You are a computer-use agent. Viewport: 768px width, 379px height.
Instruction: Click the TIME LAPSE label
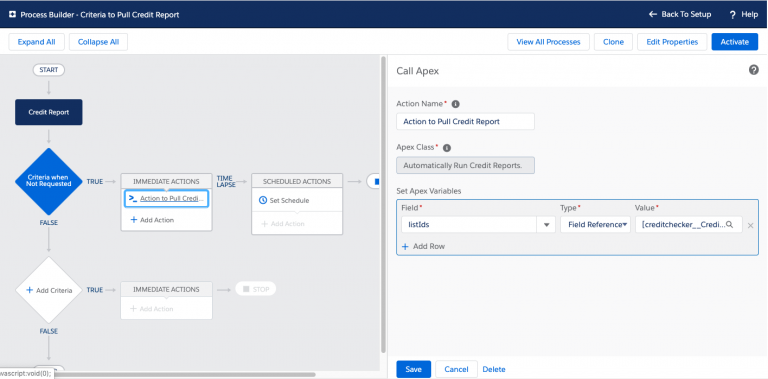point(226,181)
